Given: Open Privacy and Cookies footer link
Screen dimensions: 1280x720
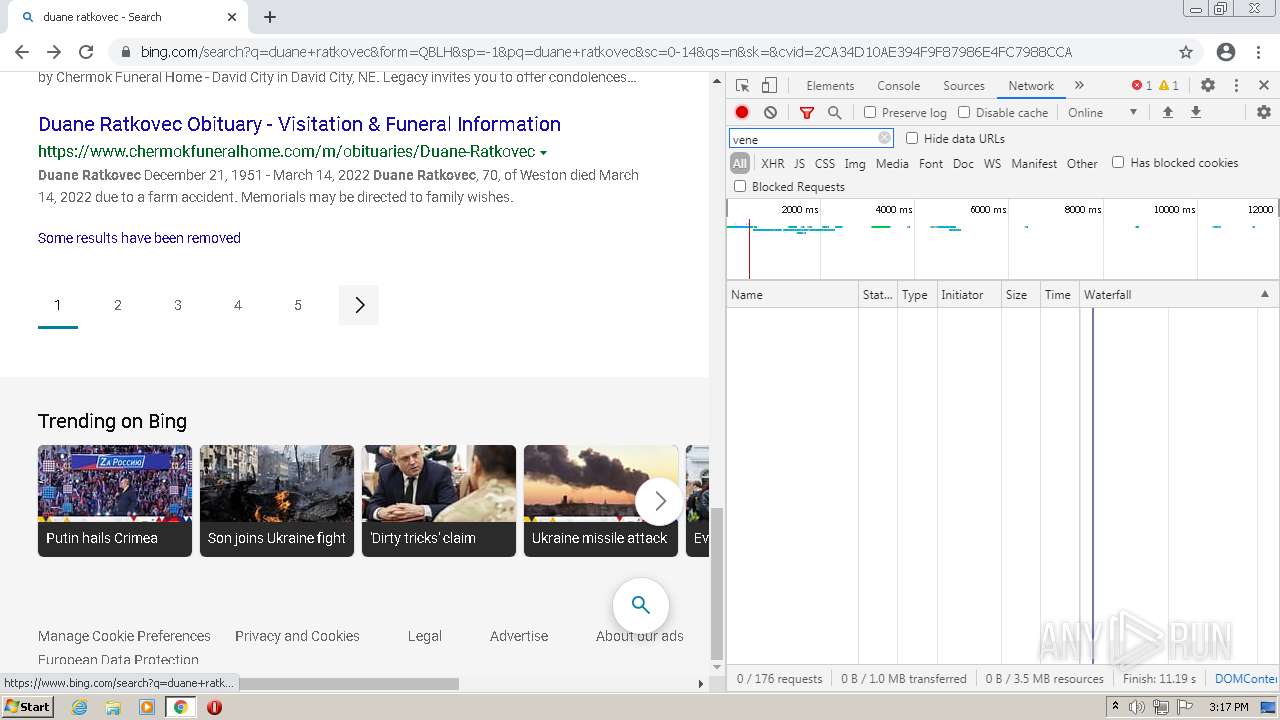Looking at the screenshot, I should [x=297, y=636].
